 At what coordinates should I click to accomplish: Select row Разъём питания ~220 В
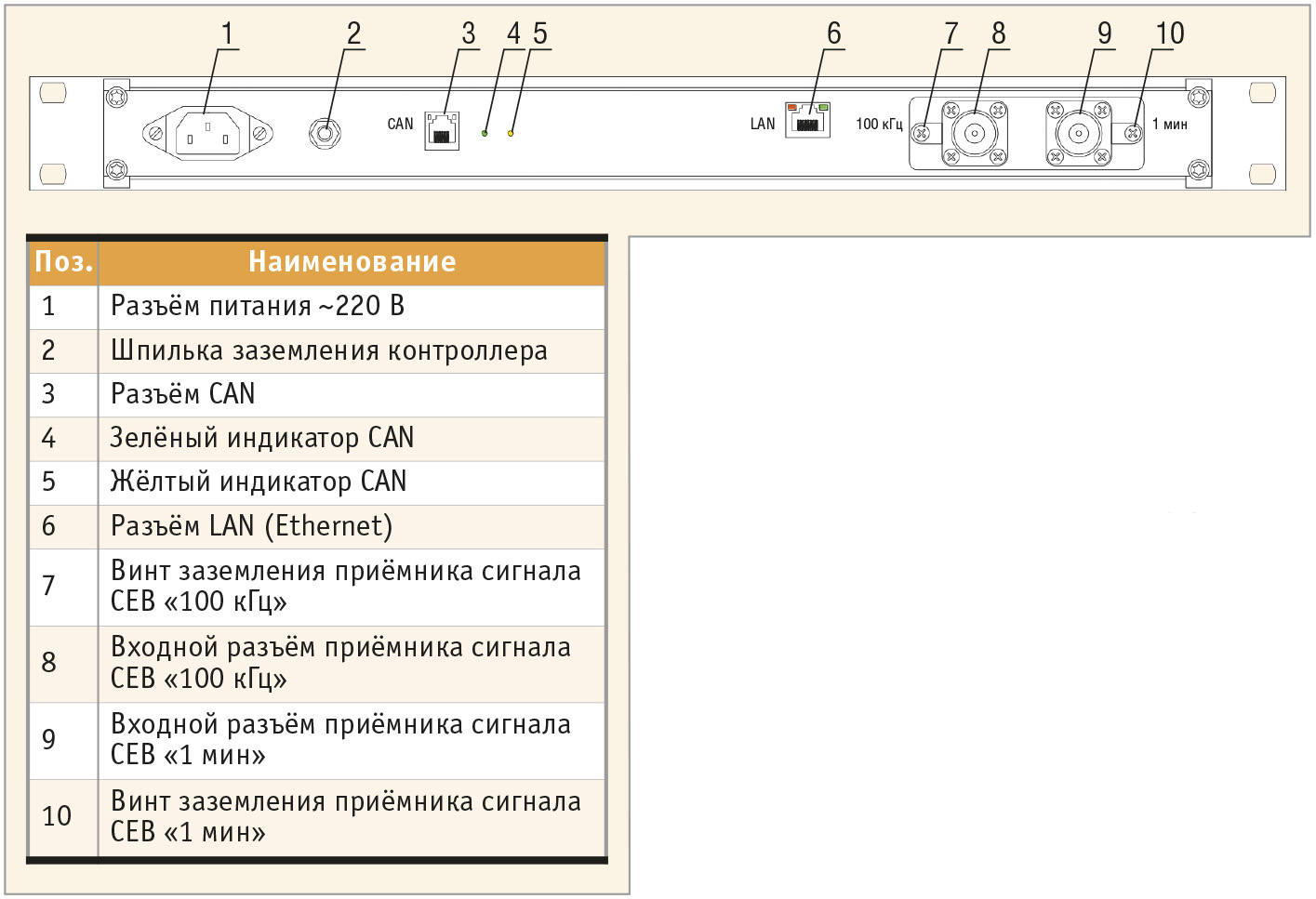point(317,307)
